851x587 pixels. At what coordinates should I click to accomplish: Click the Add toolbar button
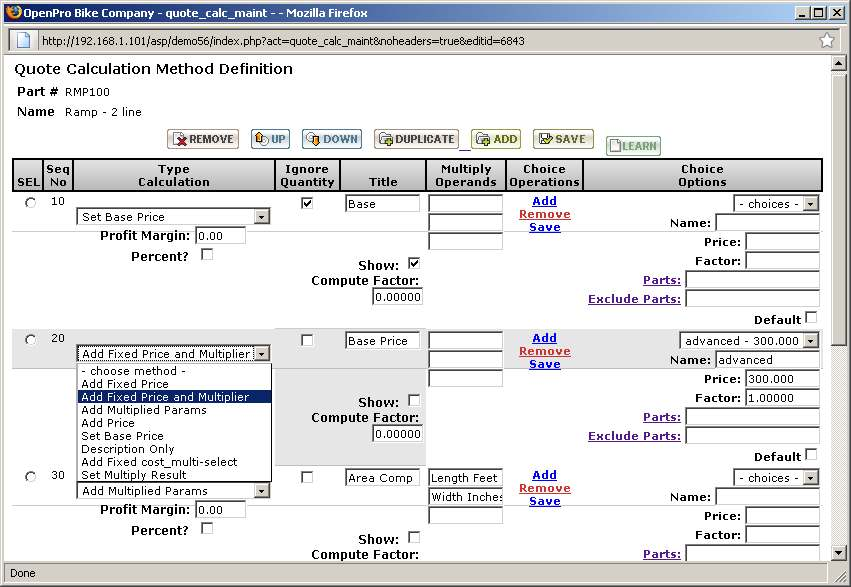coord(495,139)
